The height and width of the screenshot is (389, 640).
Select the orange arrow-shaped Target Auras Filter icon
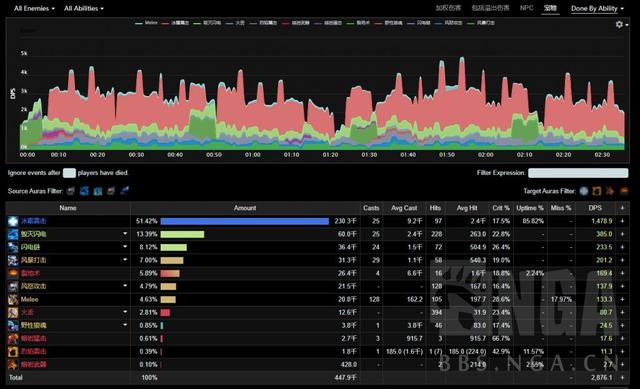click(610, 191)
